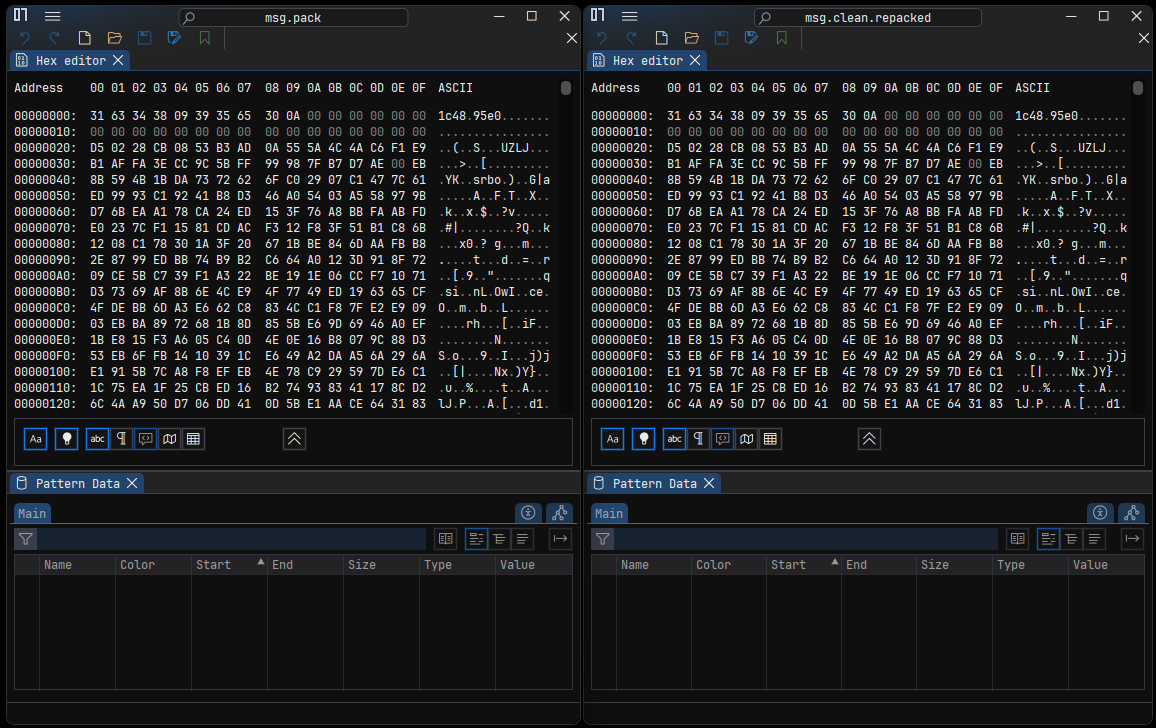
Task: Create new file icon in msg.clean.repacked toolbar
Action: (x=661, y=38)
